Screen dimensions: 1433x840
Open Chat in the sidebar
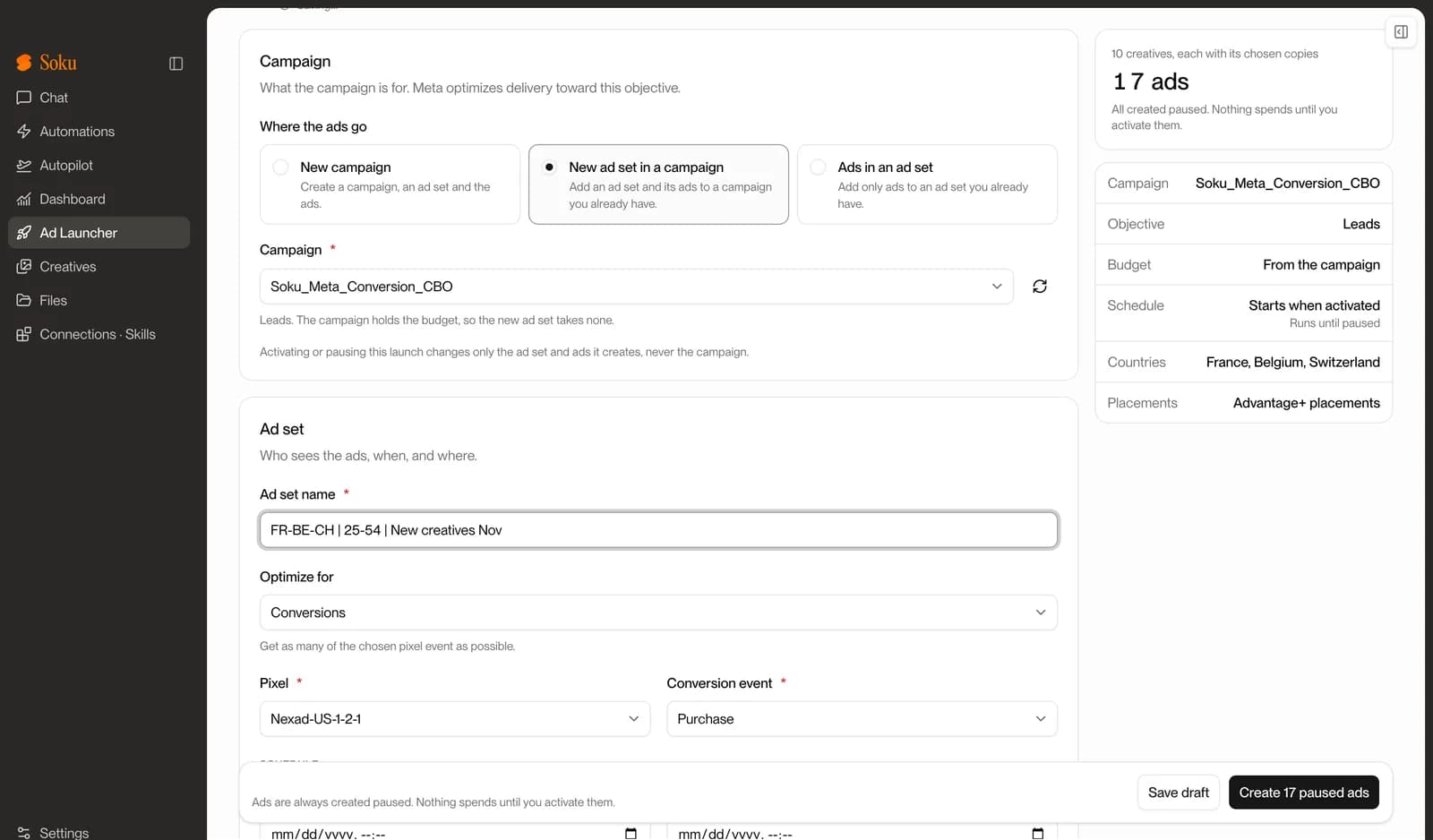(x=99, y=98)
